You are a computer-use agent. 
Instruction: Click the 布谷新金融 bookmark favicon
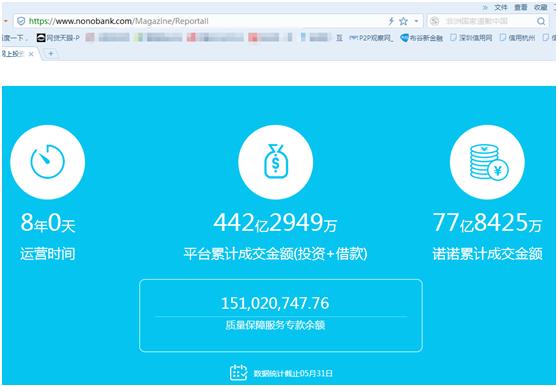[x=404, y=38]
